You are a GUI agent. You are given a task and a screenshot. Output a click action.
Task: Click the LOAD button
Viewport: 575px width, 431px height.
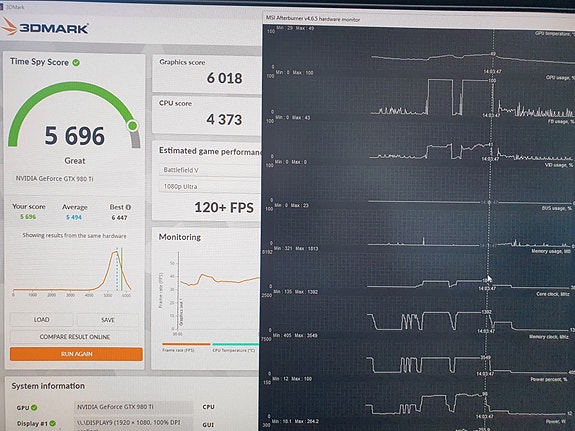click(41, 319)
